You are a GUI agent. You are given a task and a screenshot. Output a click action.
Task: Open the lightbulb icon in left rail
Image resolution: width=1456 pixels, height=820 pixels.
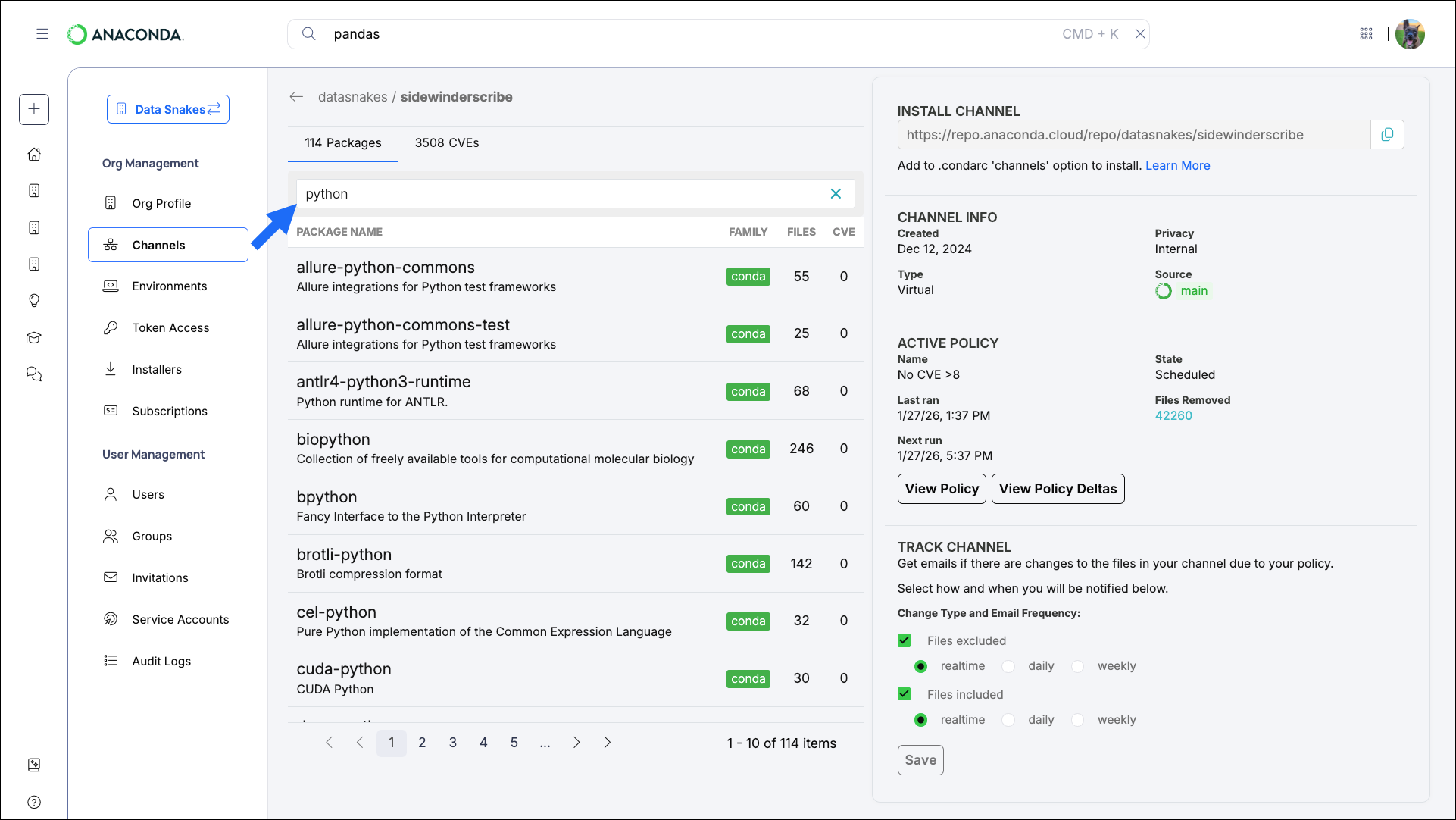[34, 301]
